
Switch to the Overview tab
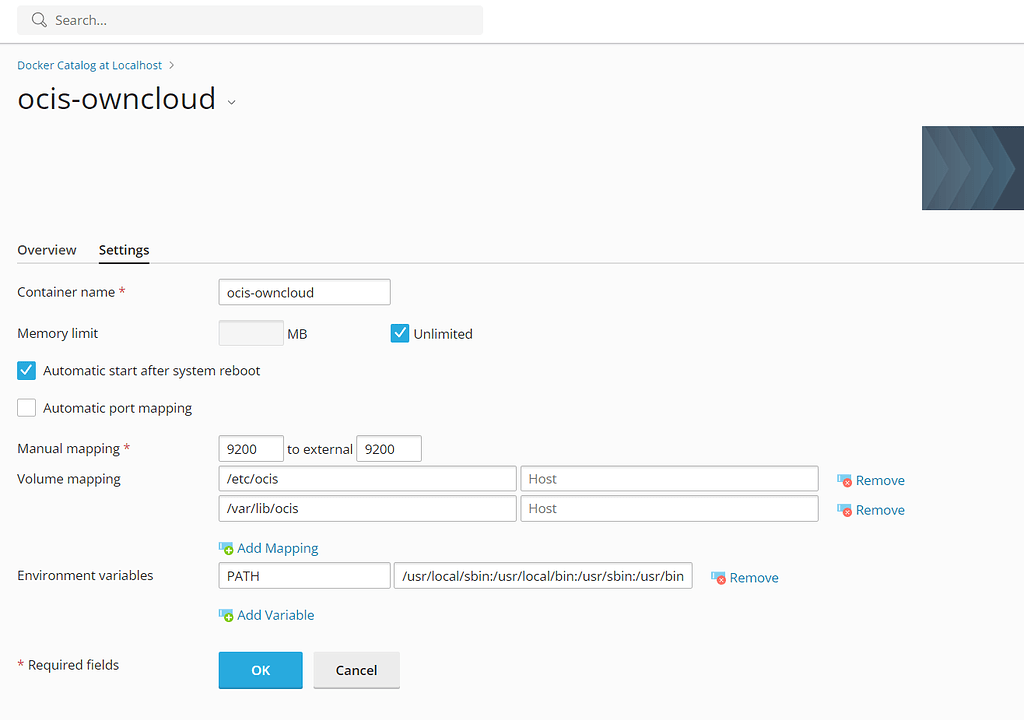tap(46, 250)
